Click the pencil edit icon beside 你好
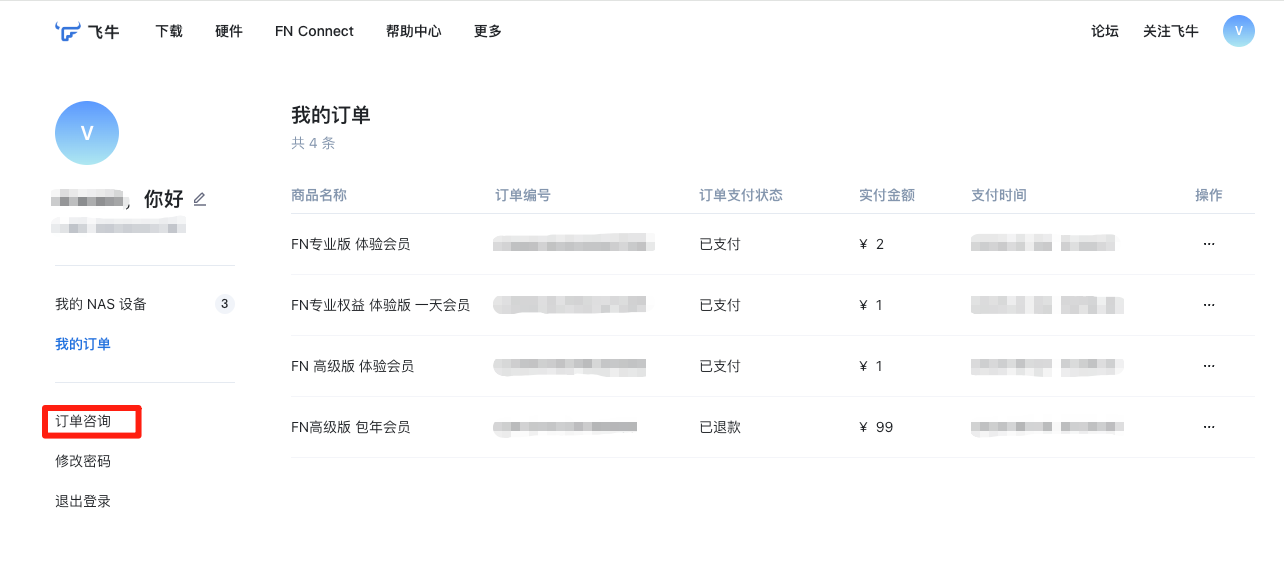Viewport: 1284px width, 567px height. [199, 199]
